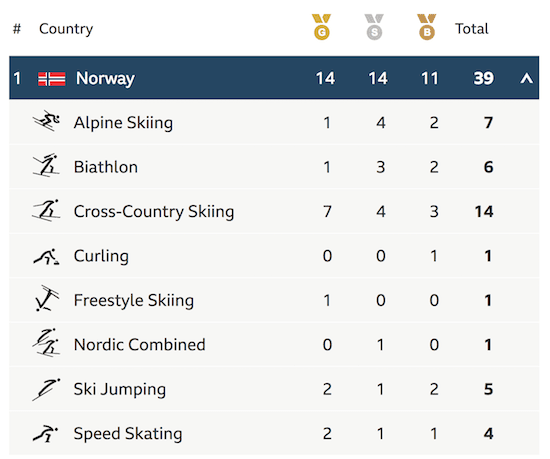Click the Speed Skating sport icon
This screenshot has height=459, width=550.
point(46,433)
